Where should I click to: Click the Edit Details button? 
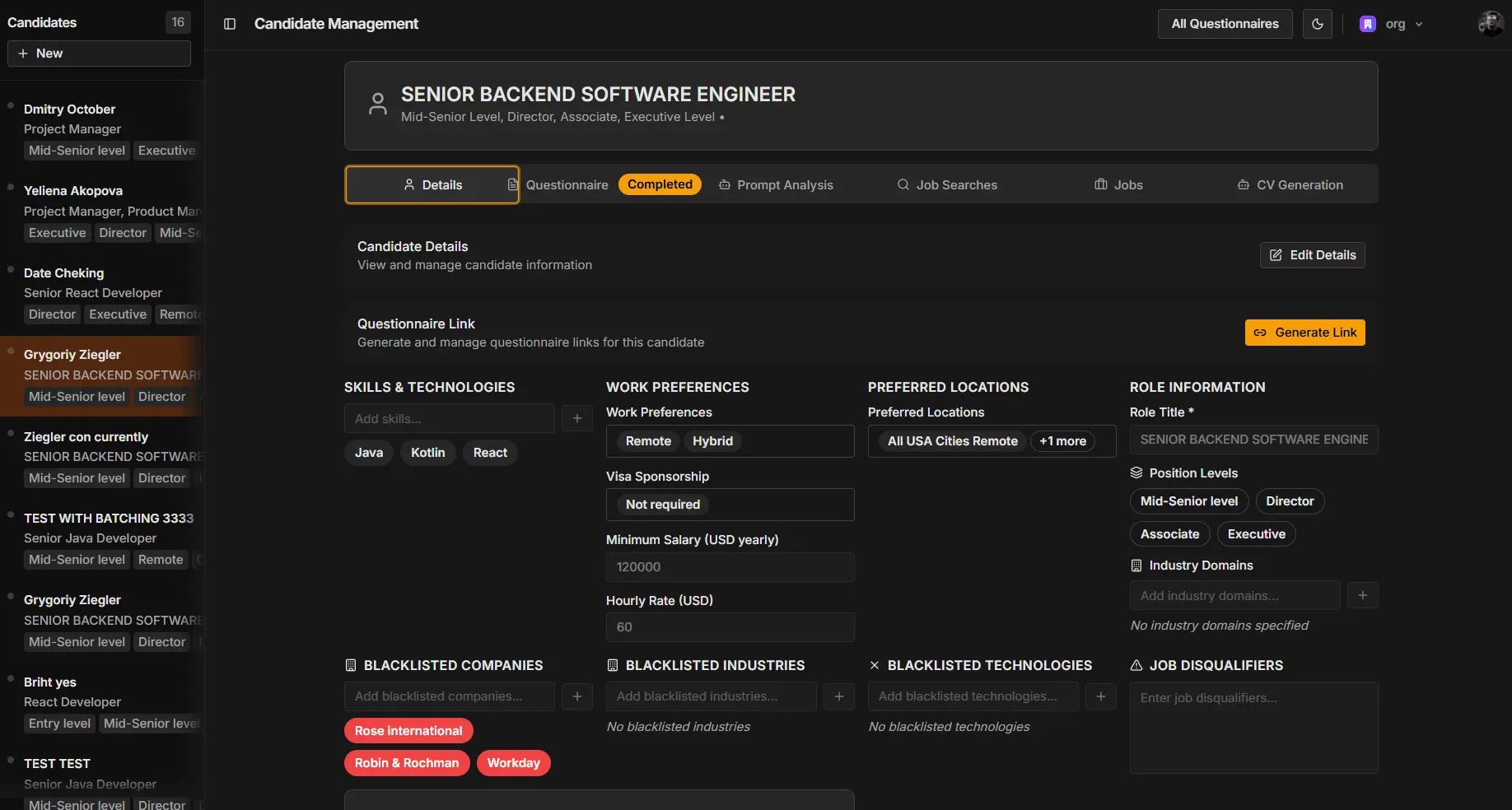1312,255
